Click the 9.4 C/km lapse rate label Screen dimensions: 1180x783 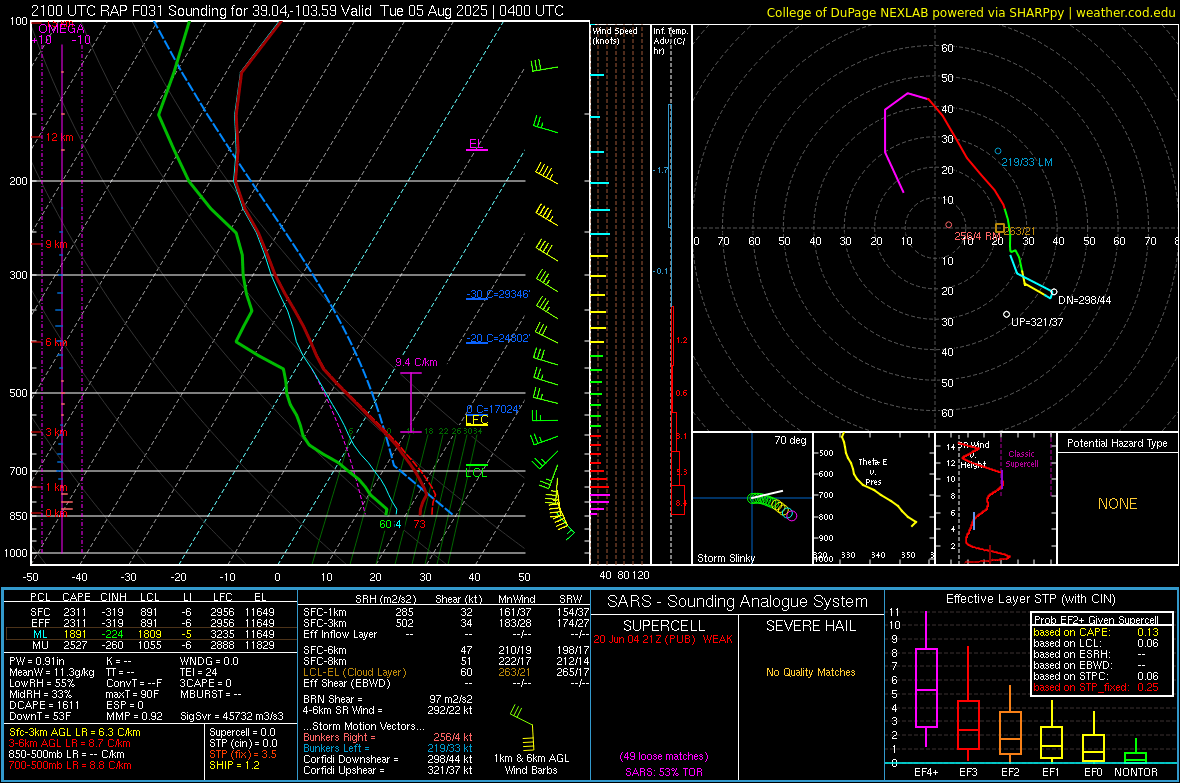tap(416, 362)
